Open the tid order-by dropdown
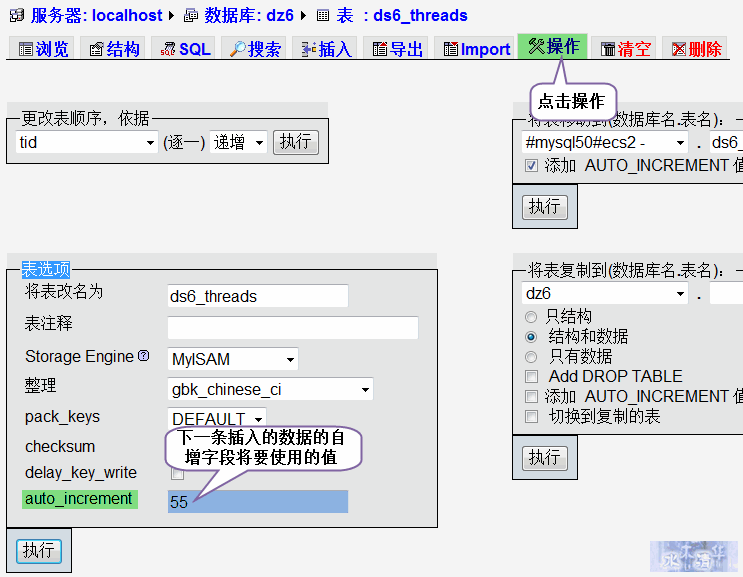743x577 pixels. pos(86,142)
